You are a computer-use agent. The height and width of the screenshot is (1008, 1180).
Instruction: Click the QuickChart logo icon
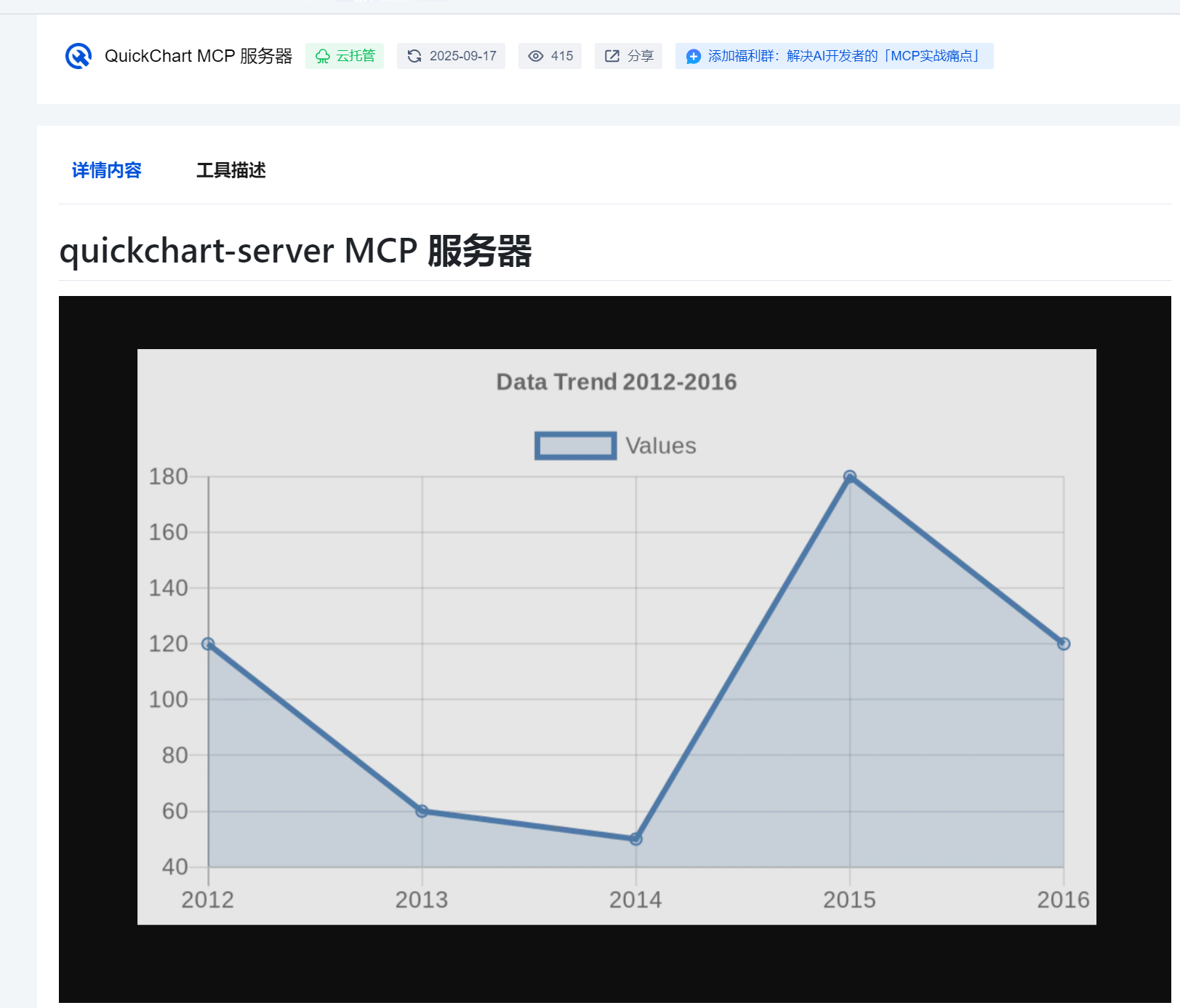tap(79, 56)
